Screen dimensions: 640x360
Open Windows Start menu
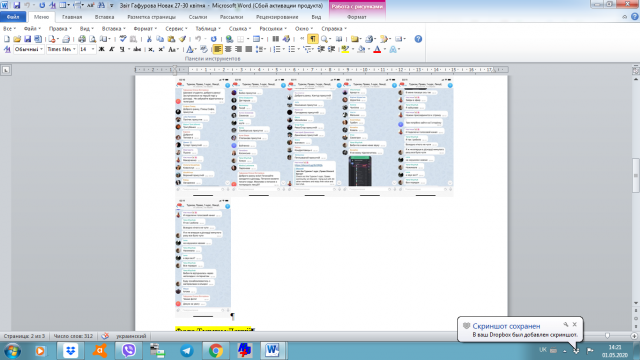12,351
